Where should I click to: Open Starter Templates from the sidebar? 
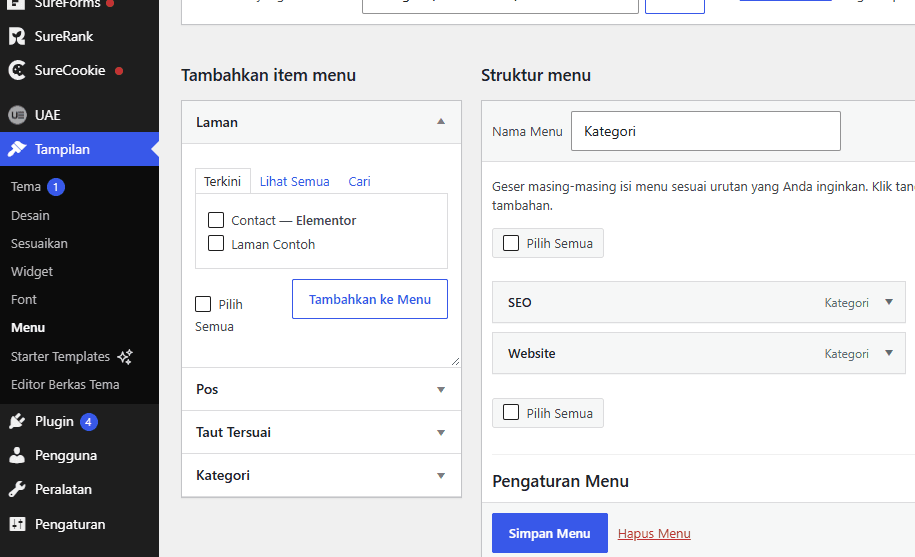(x=60, y=356)
